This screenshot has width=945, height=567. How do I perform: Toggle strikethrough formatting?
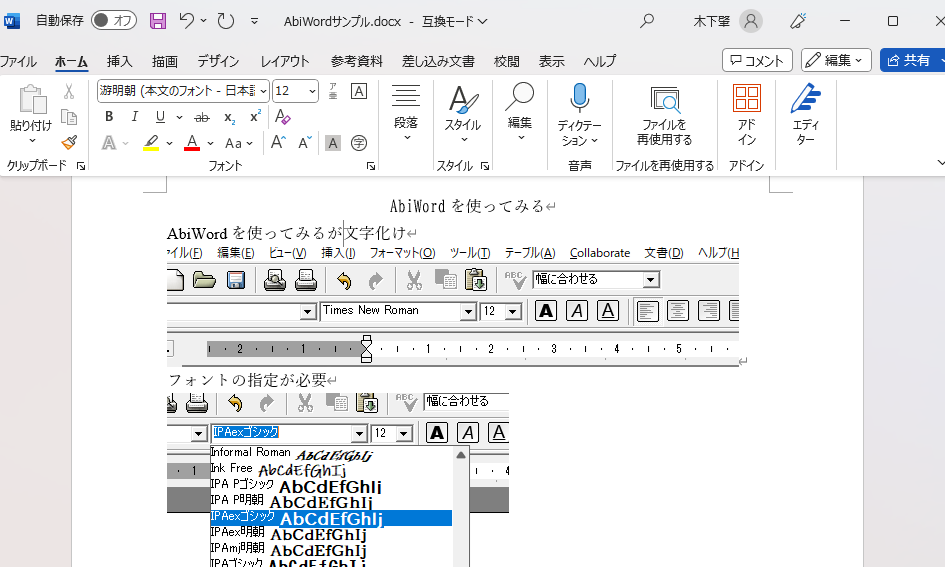click(x=202, y=117)
